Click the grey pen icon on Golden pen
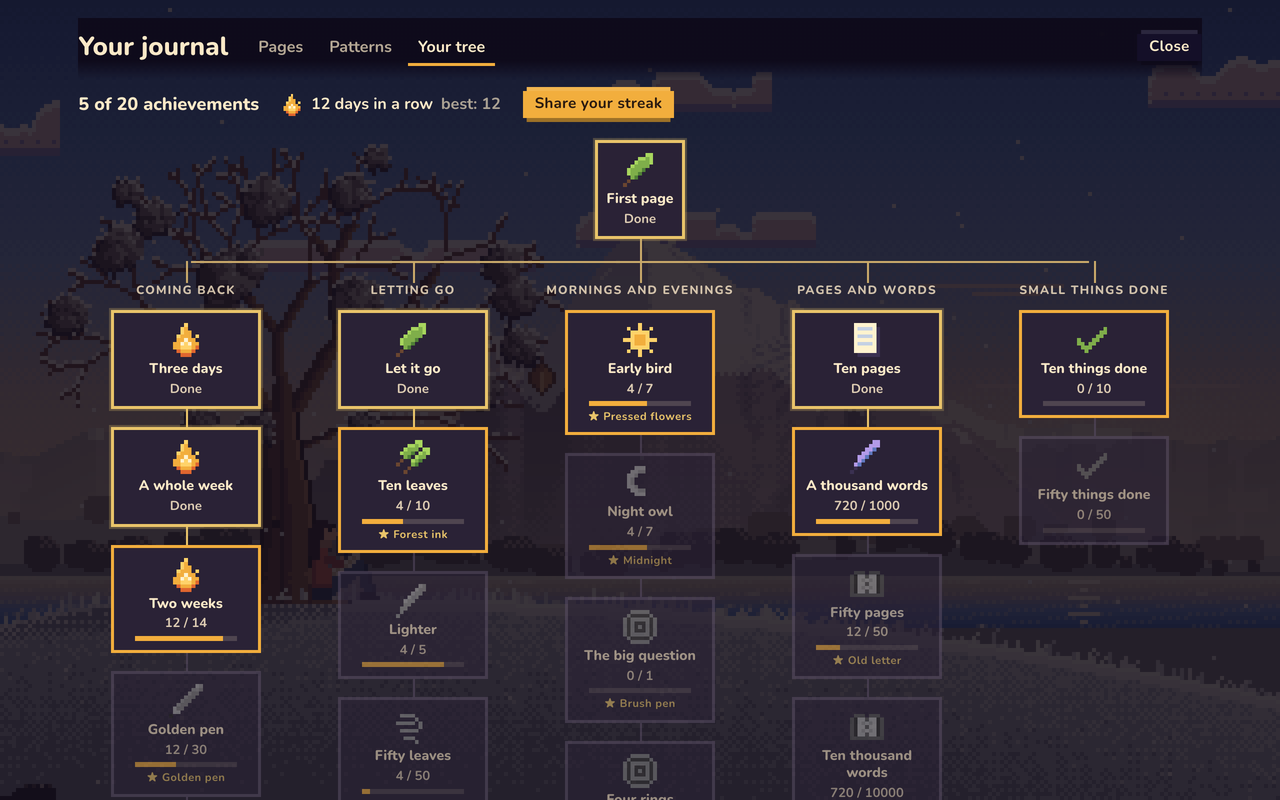The width and height of the screenshot is (1280, 800). [186, 699]
